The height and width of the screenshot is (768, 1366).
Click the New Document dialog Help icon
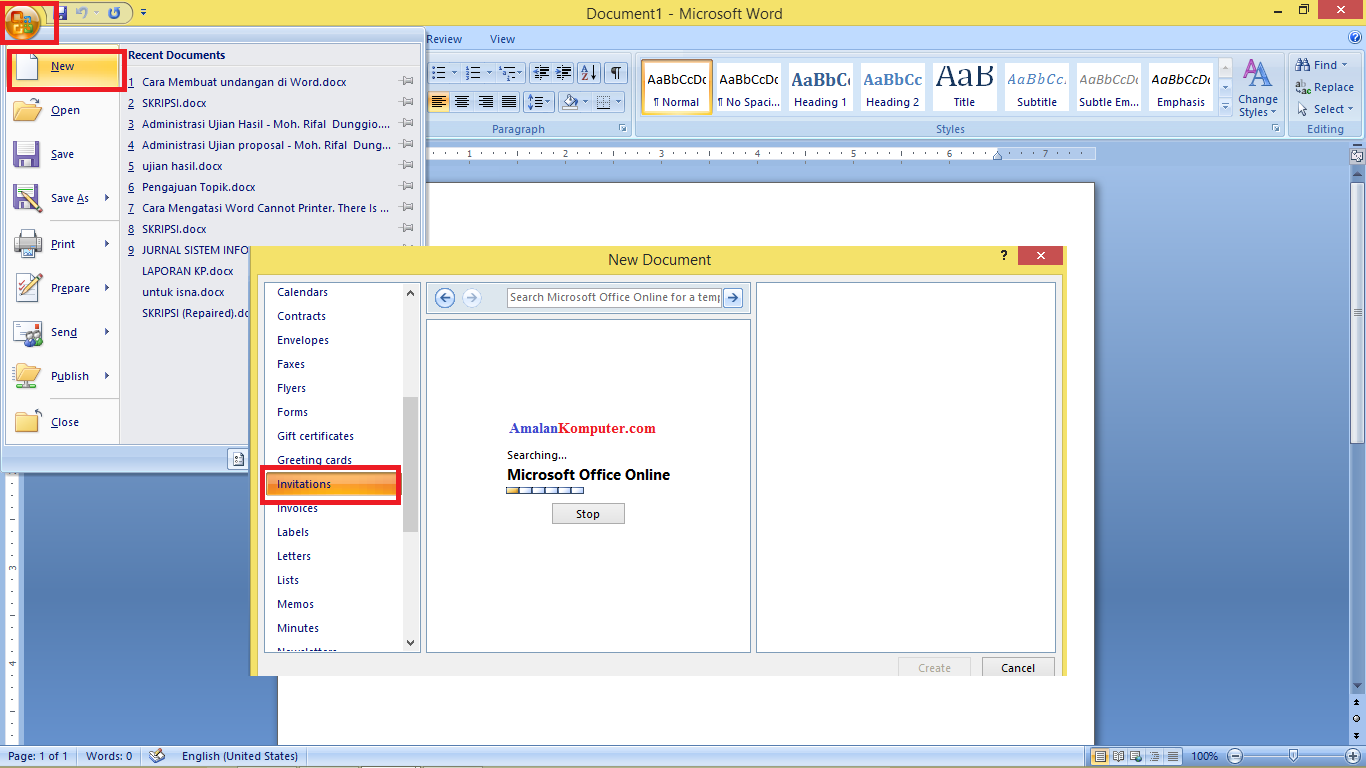(x=1004, y=256)
